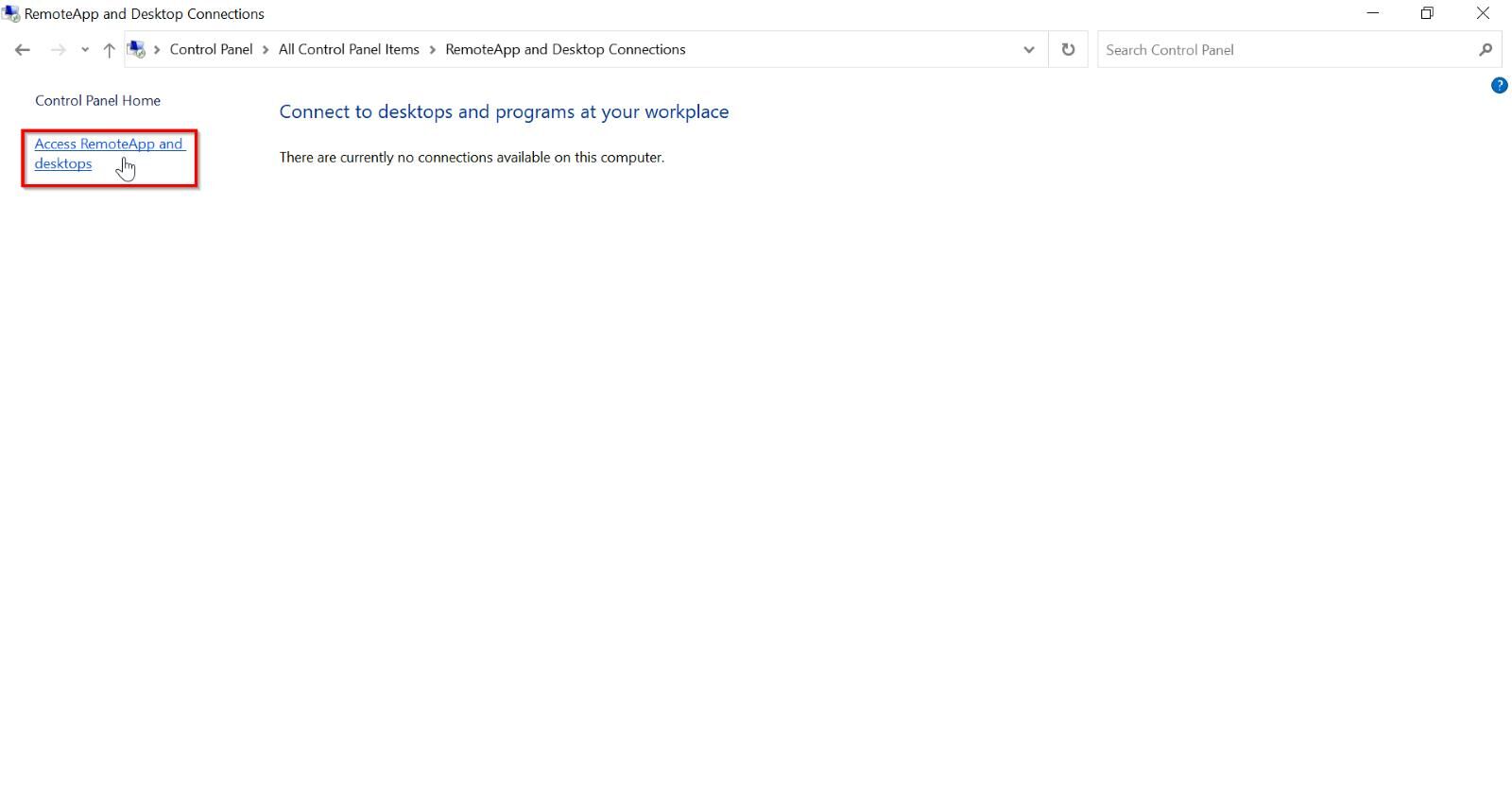Click RemoteApp and Desktop Connections breadcrumb item
Image resolution: width=1512 pixels, height=800 pixels.
(565, 49)
